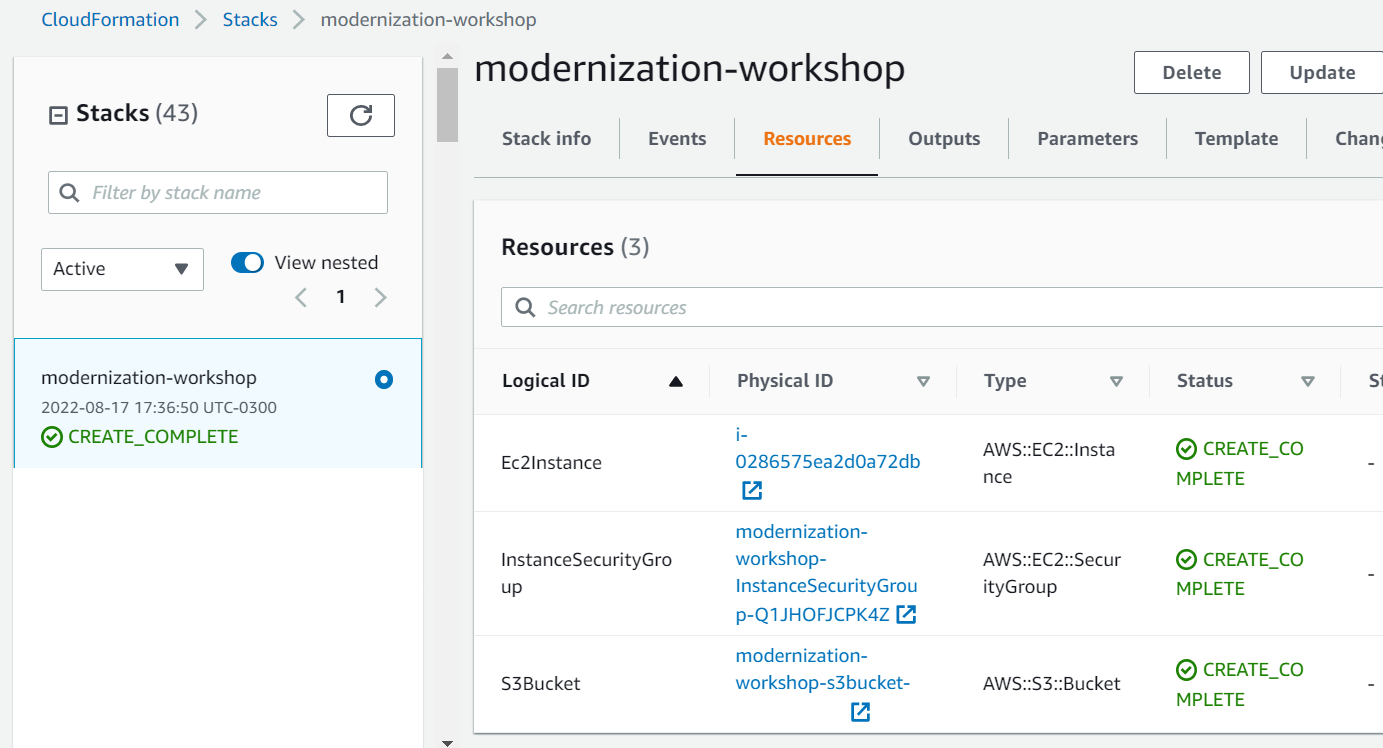The image size is (1383, 748).
Task: Click the vertical scrollbar thumb beside stack panel
Action: [448, 105]
